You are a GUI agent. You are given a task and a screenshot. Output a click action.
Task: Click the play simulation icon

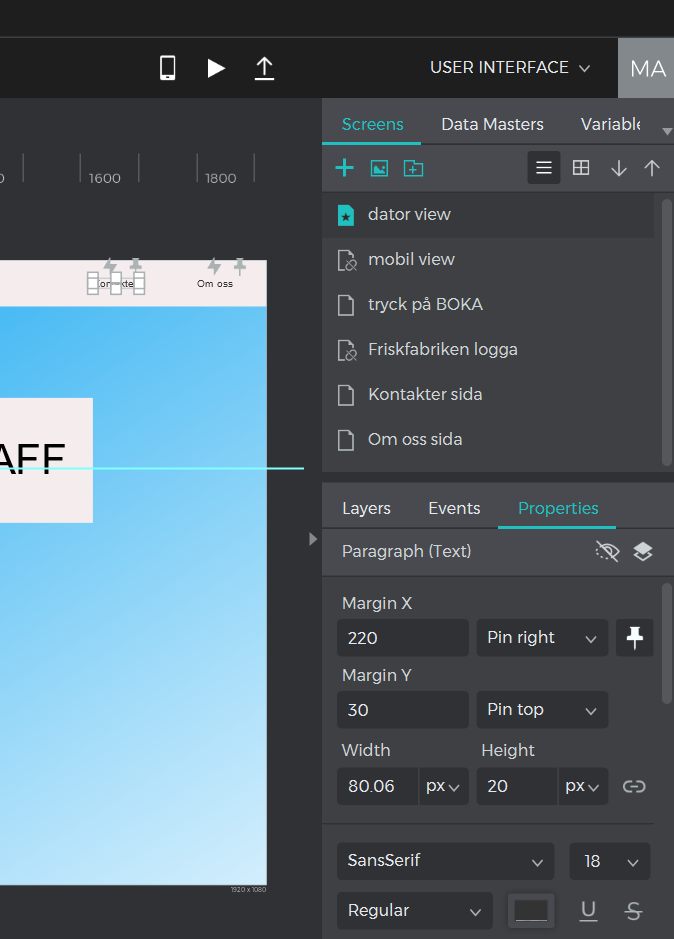[216, 68]
